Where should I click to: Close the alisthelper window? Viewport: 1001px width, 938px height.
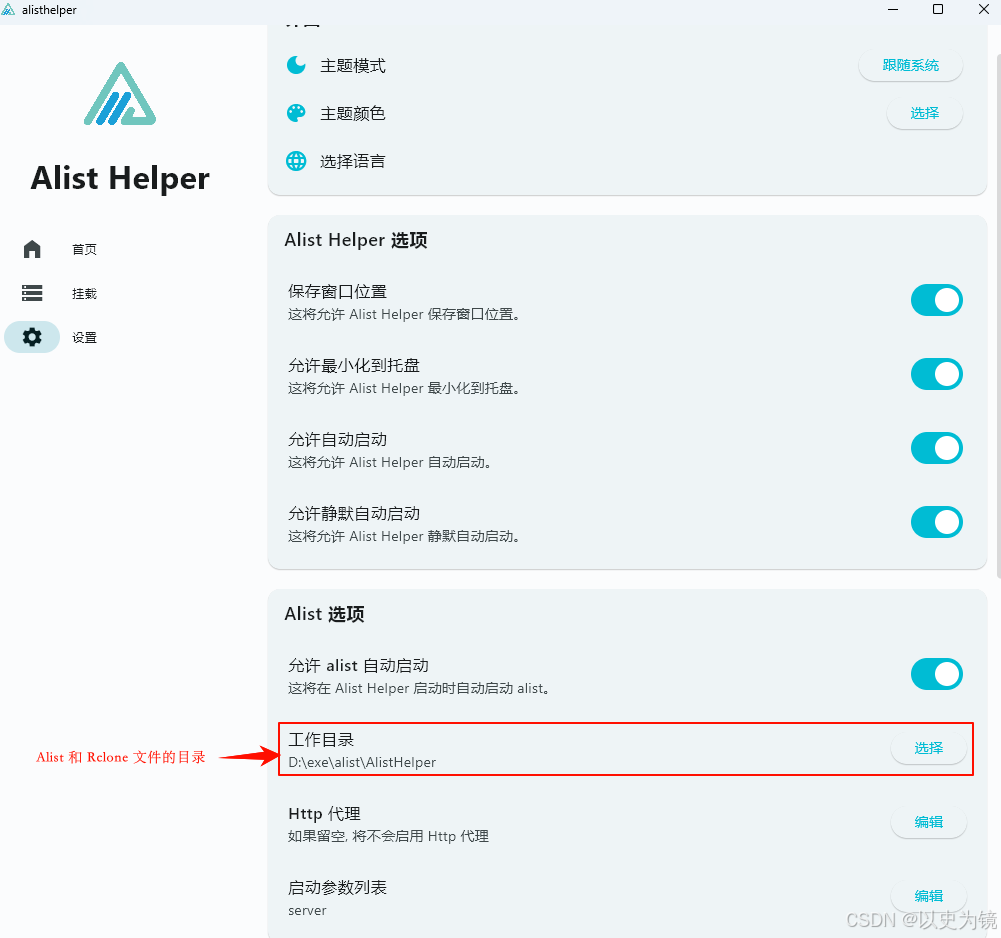coord(984,10)
